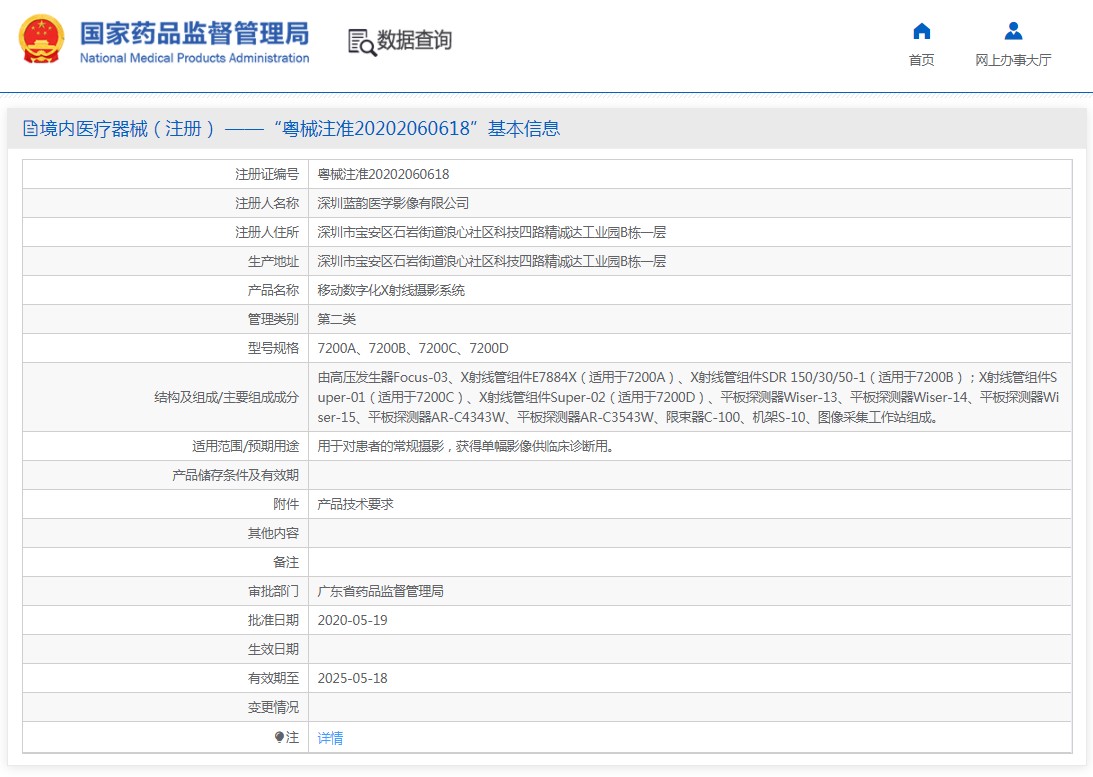Click National Medical Products Administration English text
Image resolution: width=1093 pixels, height=777 pixels.
194,58
